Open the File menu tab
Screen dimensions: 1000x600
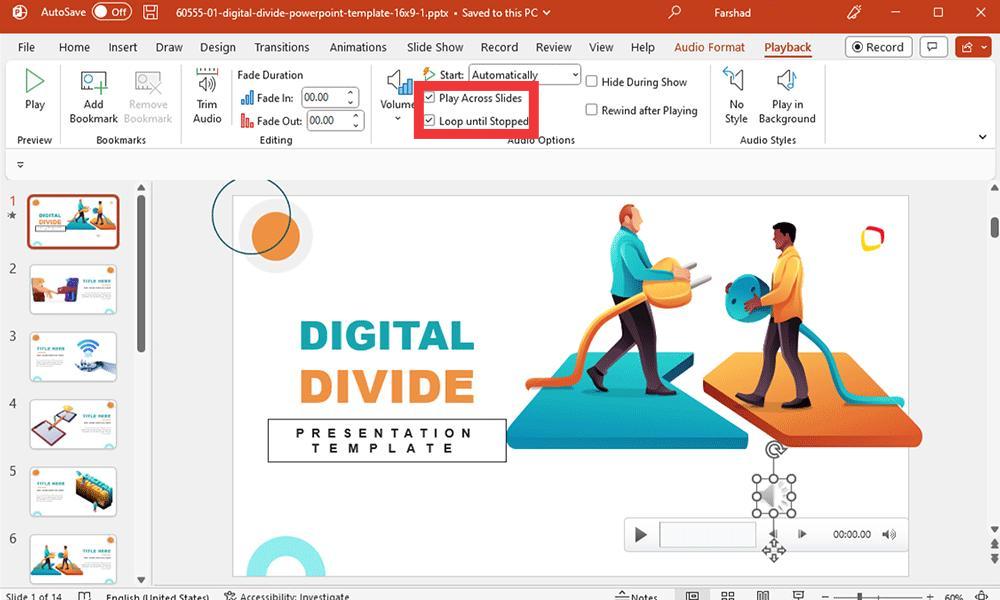[26, 47]
